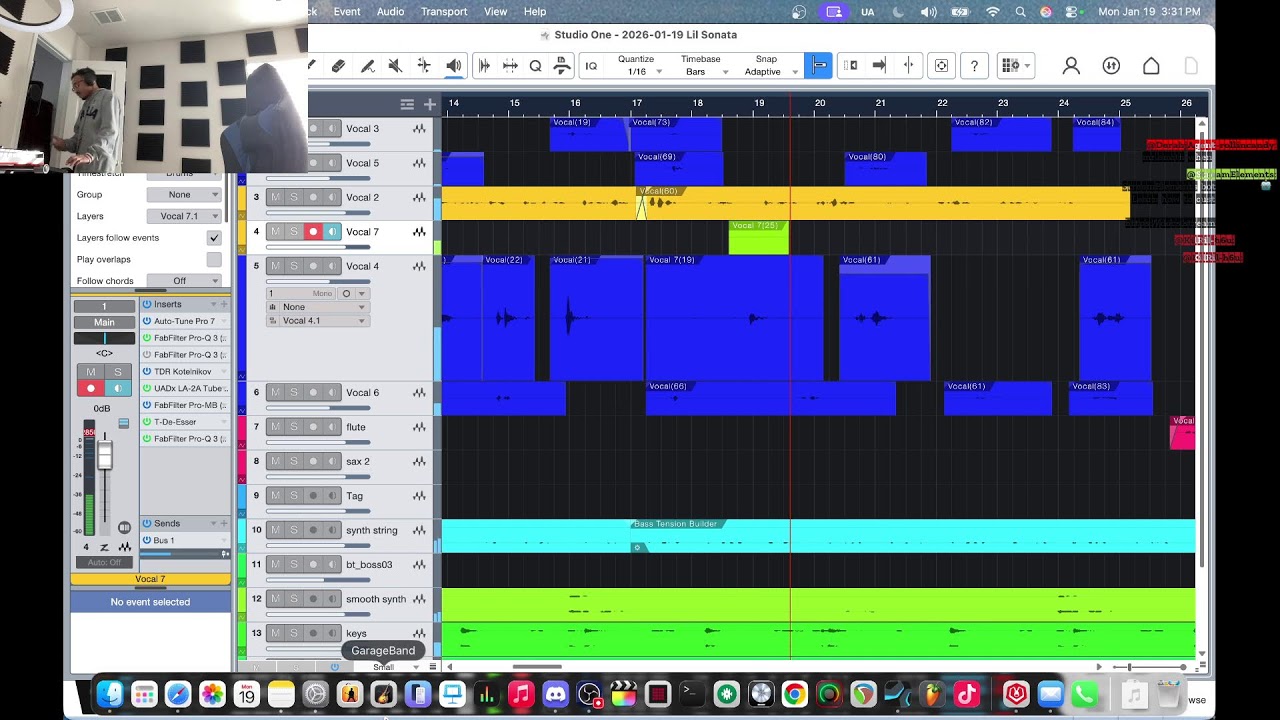Viewport: 1280px width, 720px height.
Task: Click the channel volume fader
Action: [x=104, y=457]
